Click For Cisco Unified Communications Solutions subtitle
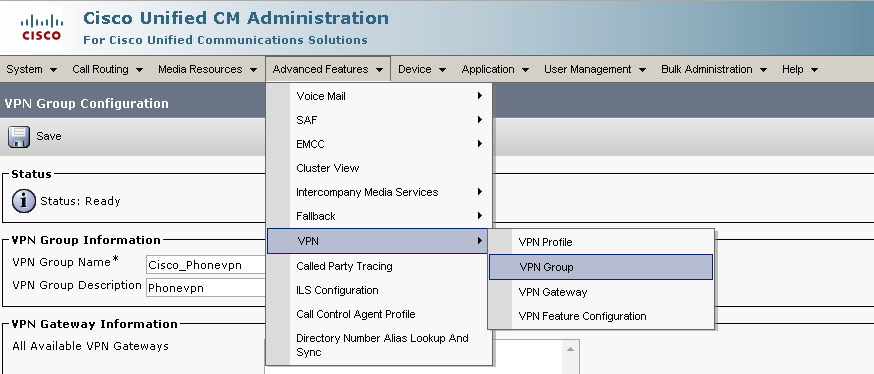 click(x=225, y=40)
